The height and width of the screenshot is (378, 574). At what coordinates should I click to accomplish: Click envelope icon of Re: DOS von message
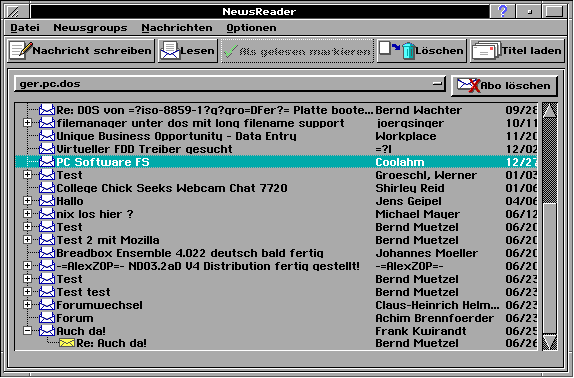point(47,110)
